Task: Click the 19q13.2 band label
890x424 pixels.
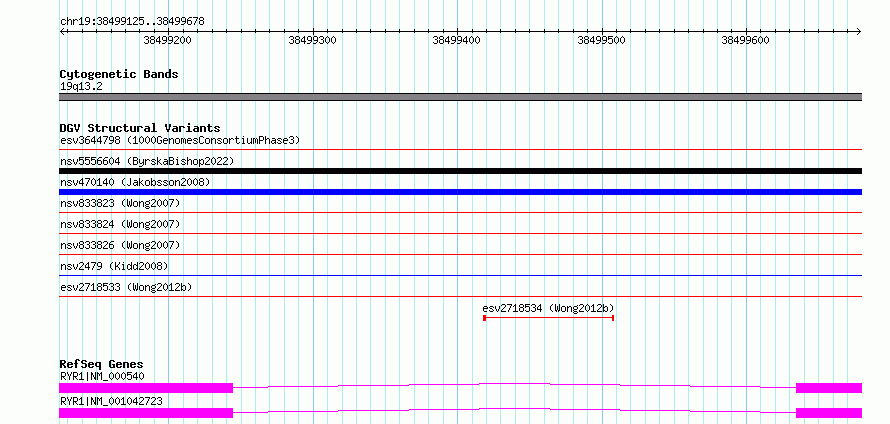Action: click(x=81, y=87)
